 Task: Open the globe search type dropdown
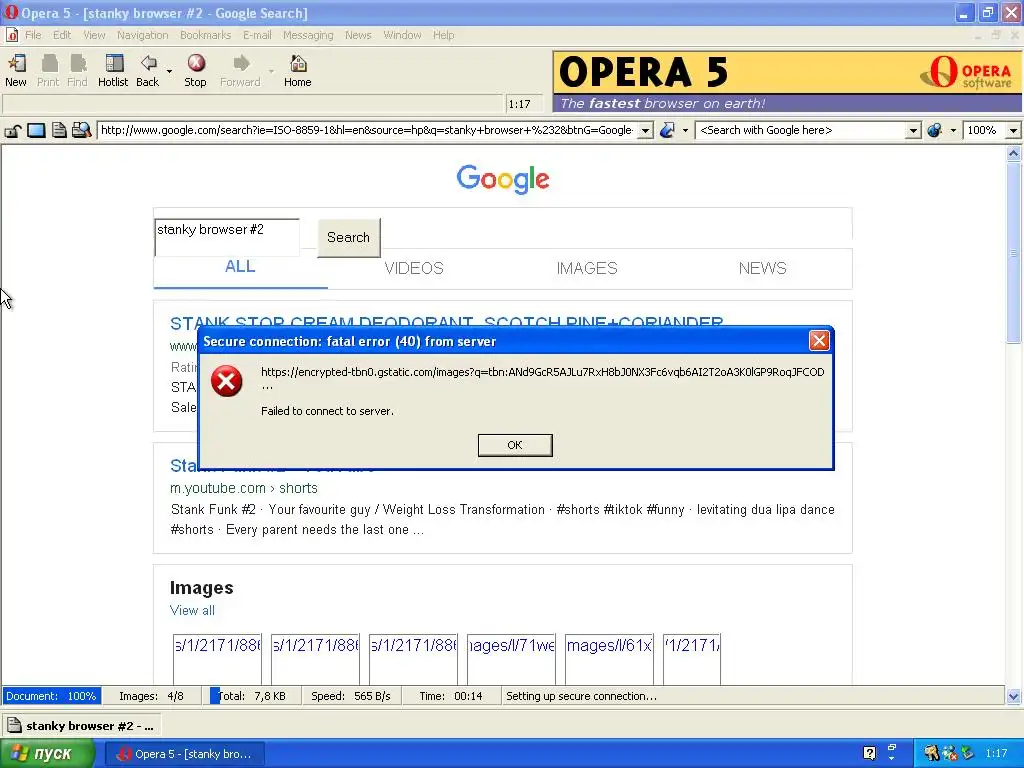(953, 131)
